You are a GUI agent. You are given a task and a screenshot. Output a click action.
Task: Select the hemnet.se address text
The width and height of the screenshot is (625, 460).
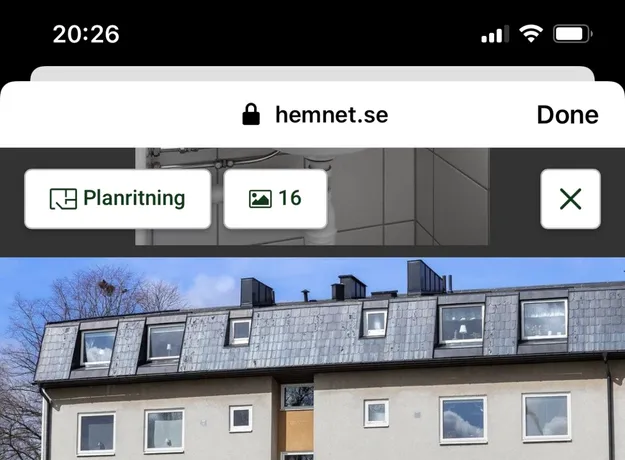tap(332, 115)
